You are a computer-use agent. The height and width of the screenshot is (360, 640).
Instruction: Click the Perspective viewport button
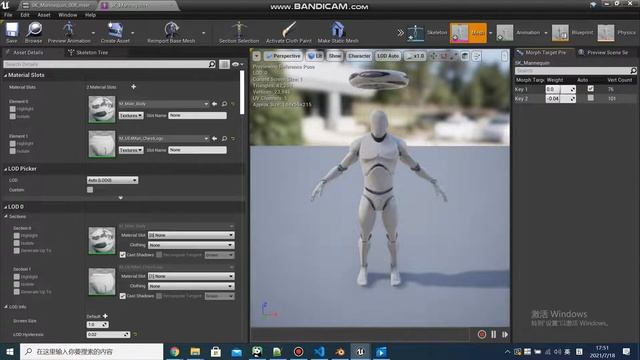pyautogui.click(x=282, y=56)
